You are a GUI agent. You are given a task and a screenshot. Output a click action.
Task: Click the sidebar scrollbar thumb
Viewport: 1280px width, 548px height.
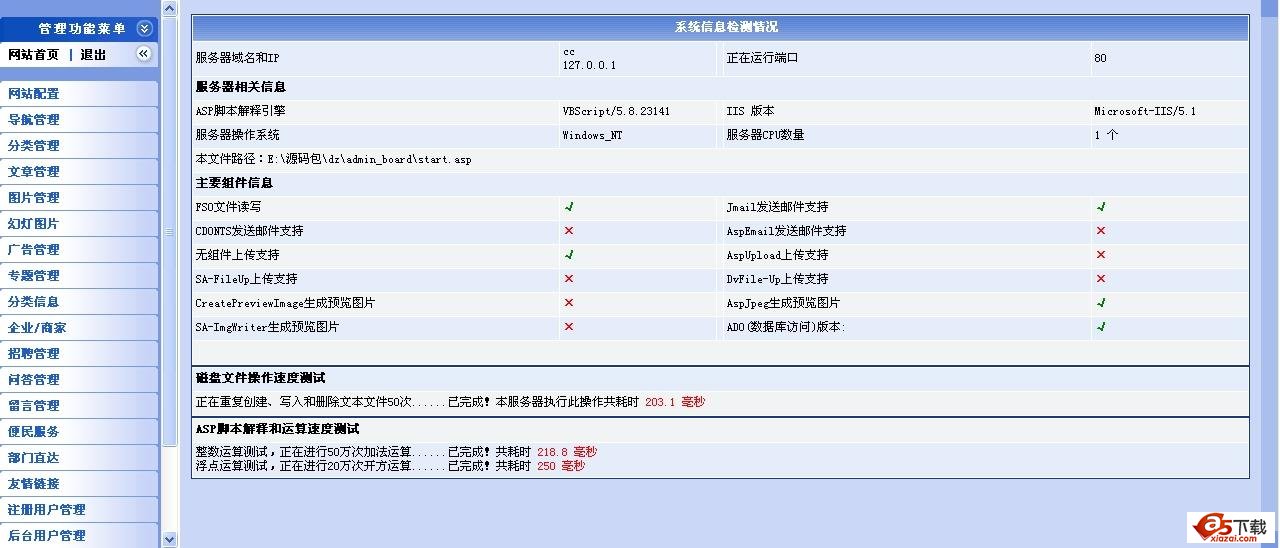[169, 231]
